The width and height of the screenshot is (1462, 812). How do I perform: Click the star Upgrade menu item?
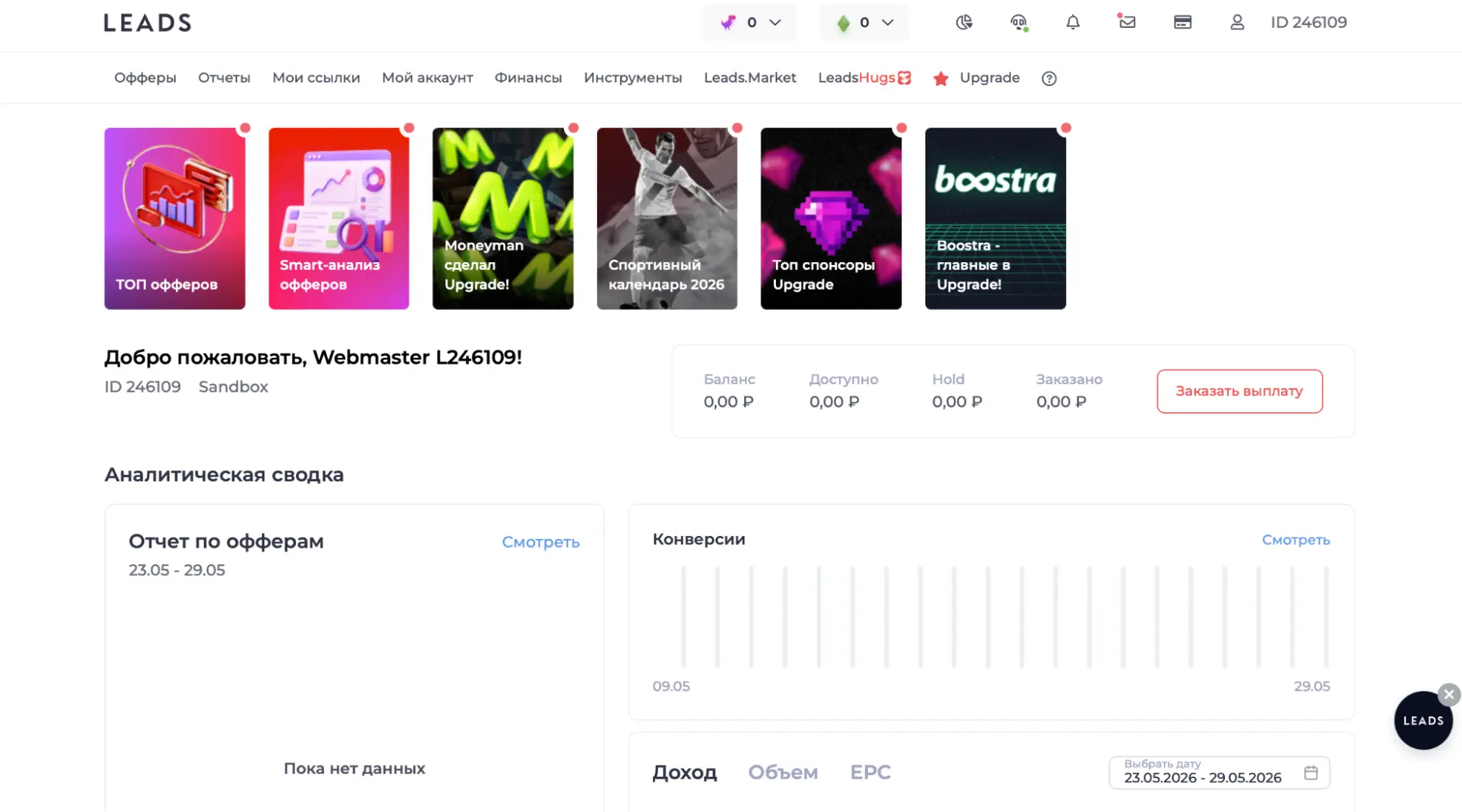(976, 78)
